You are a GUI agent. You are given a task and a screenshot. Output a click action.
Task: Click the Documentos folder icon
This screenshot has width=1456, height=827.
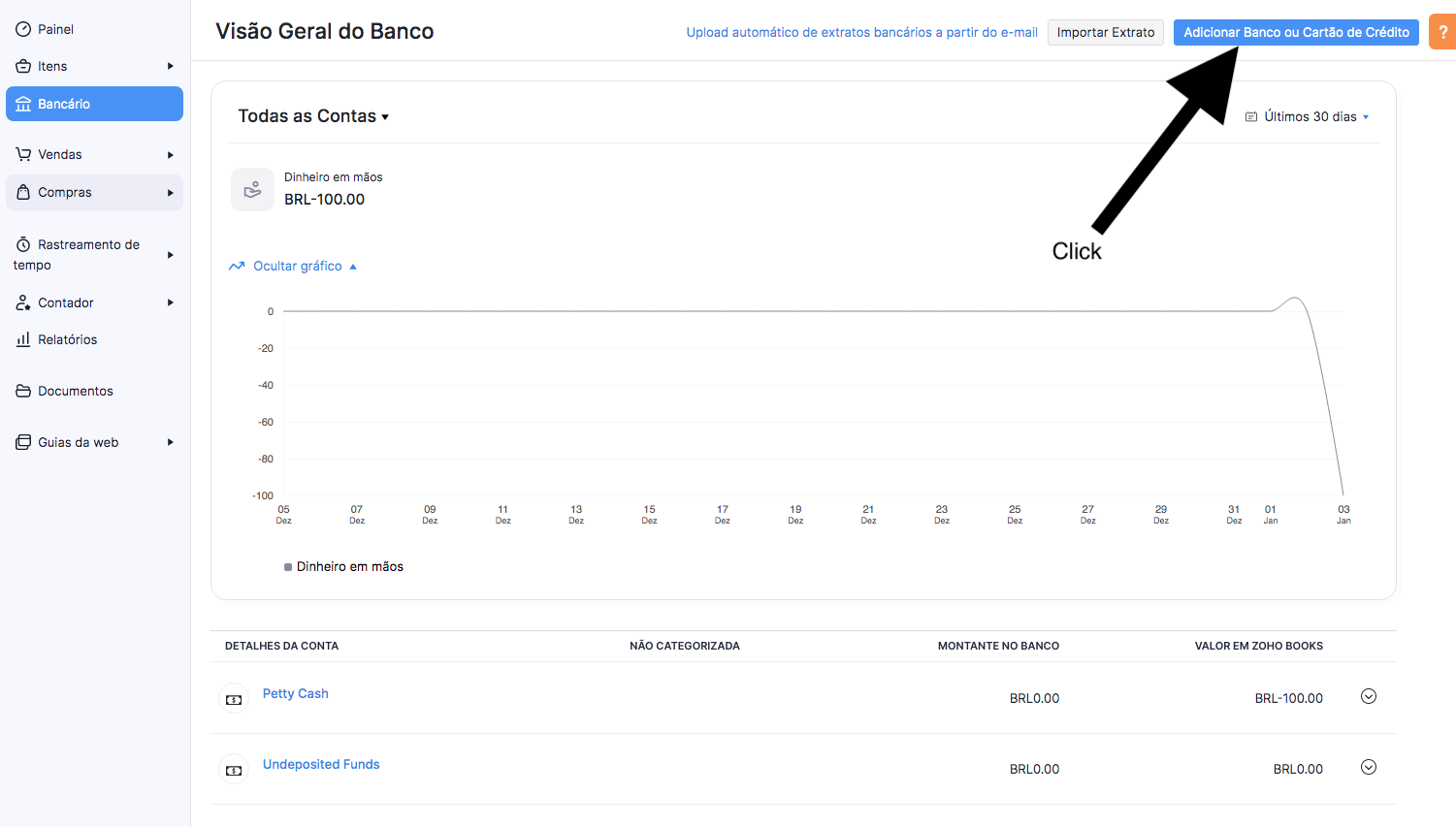tap(23, 391)
